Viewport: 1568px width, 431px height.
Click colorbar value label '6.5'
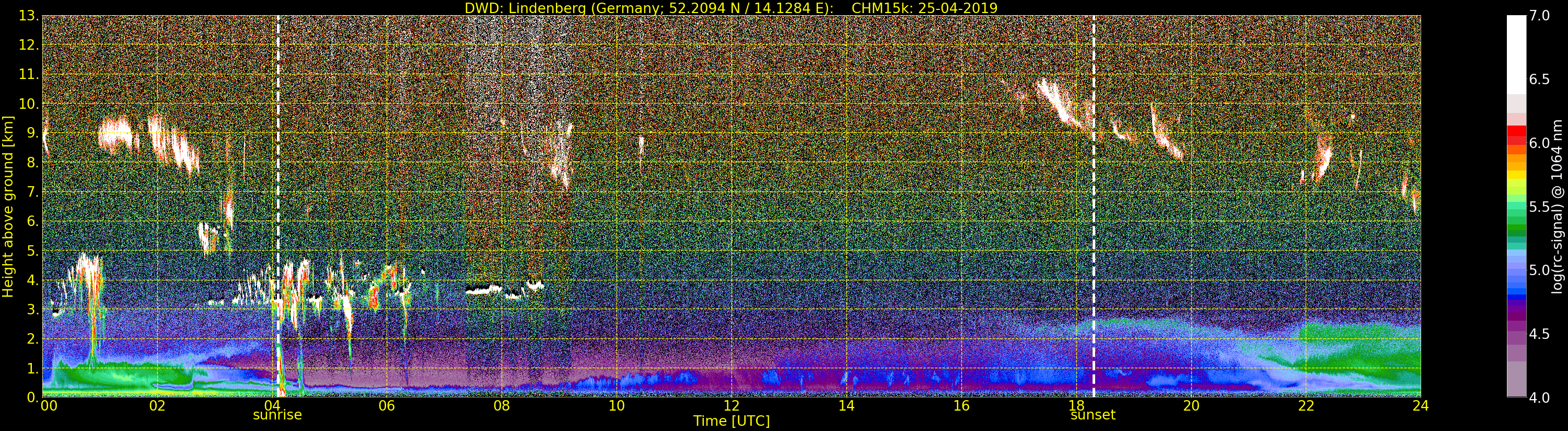click(1539, 80)
